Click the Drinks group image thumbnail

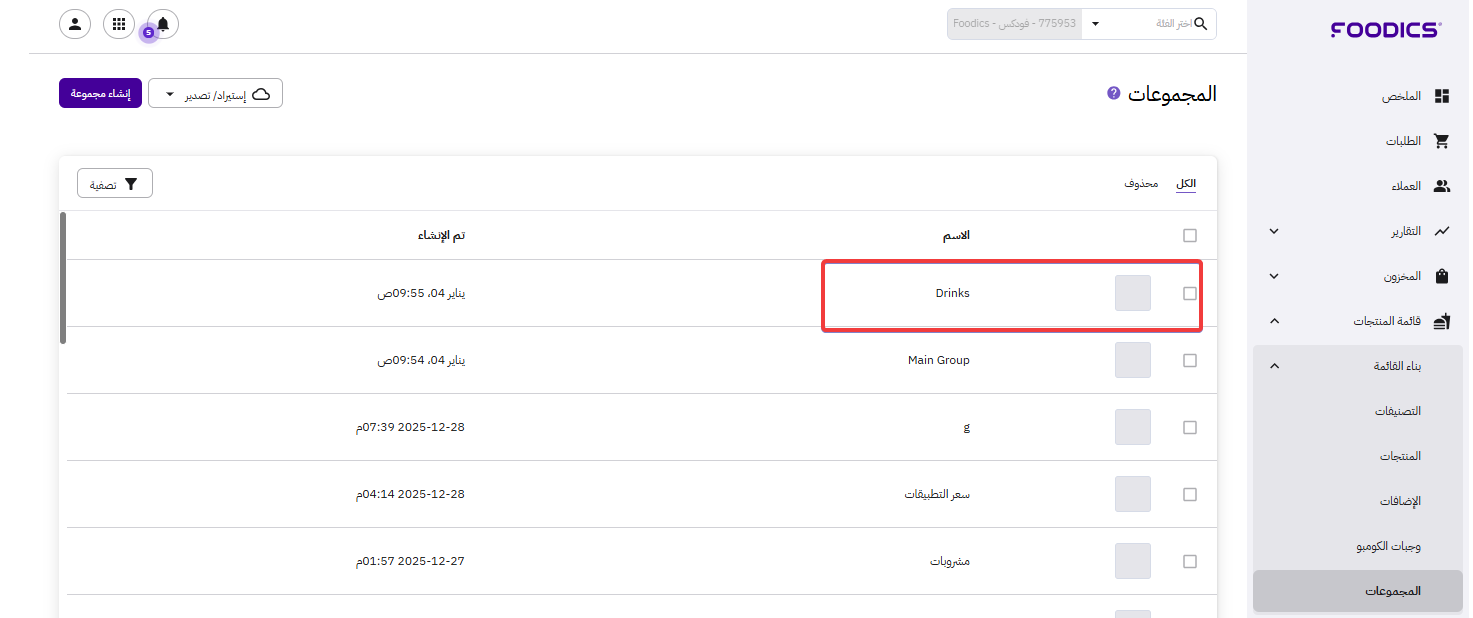(x=1132, y=294)
